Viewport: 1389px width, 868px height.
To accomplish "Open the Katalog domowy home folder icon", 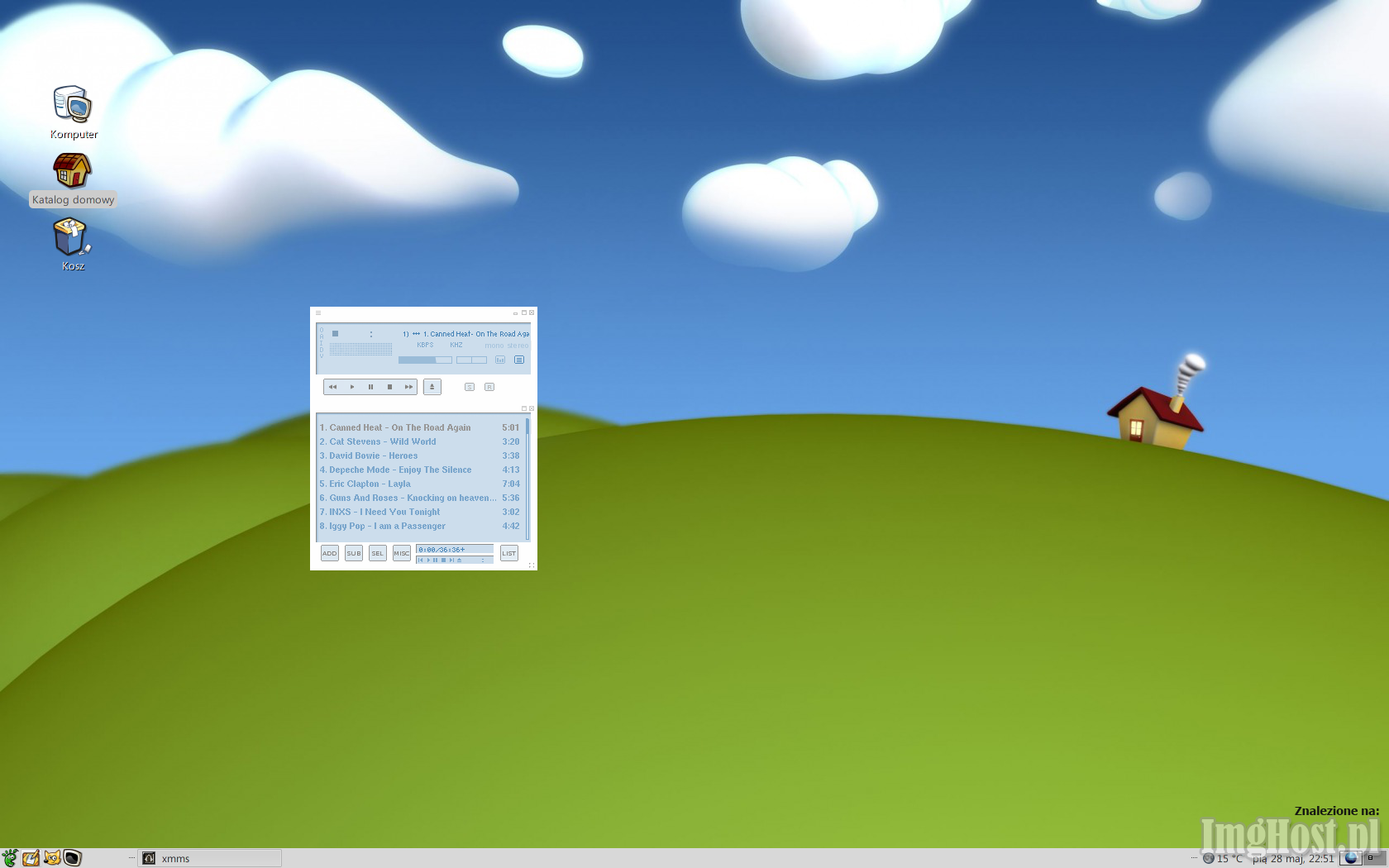I will pos(73,179).
